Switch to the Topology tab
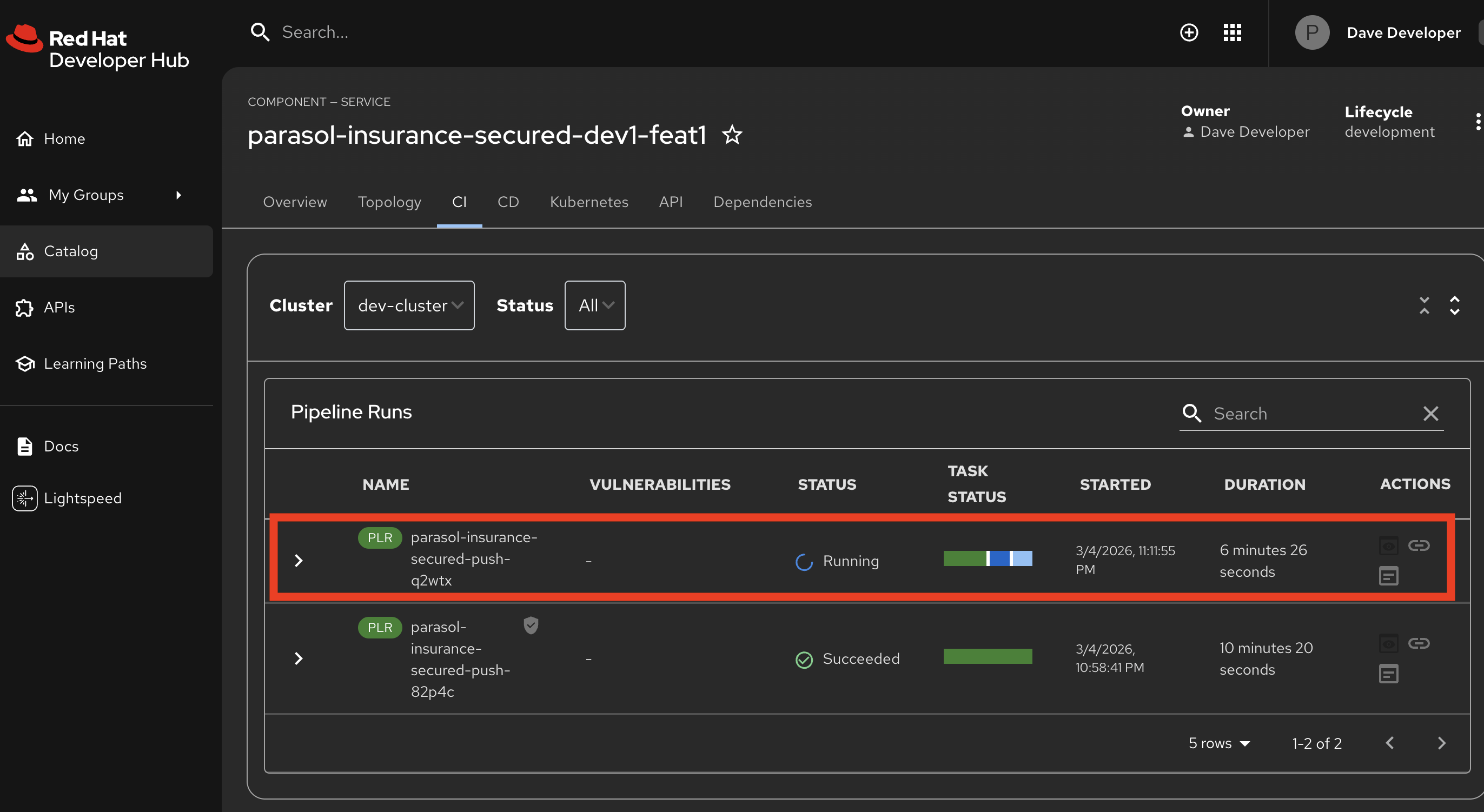The width and height of the screenshot is (1484, 812). 389,202
